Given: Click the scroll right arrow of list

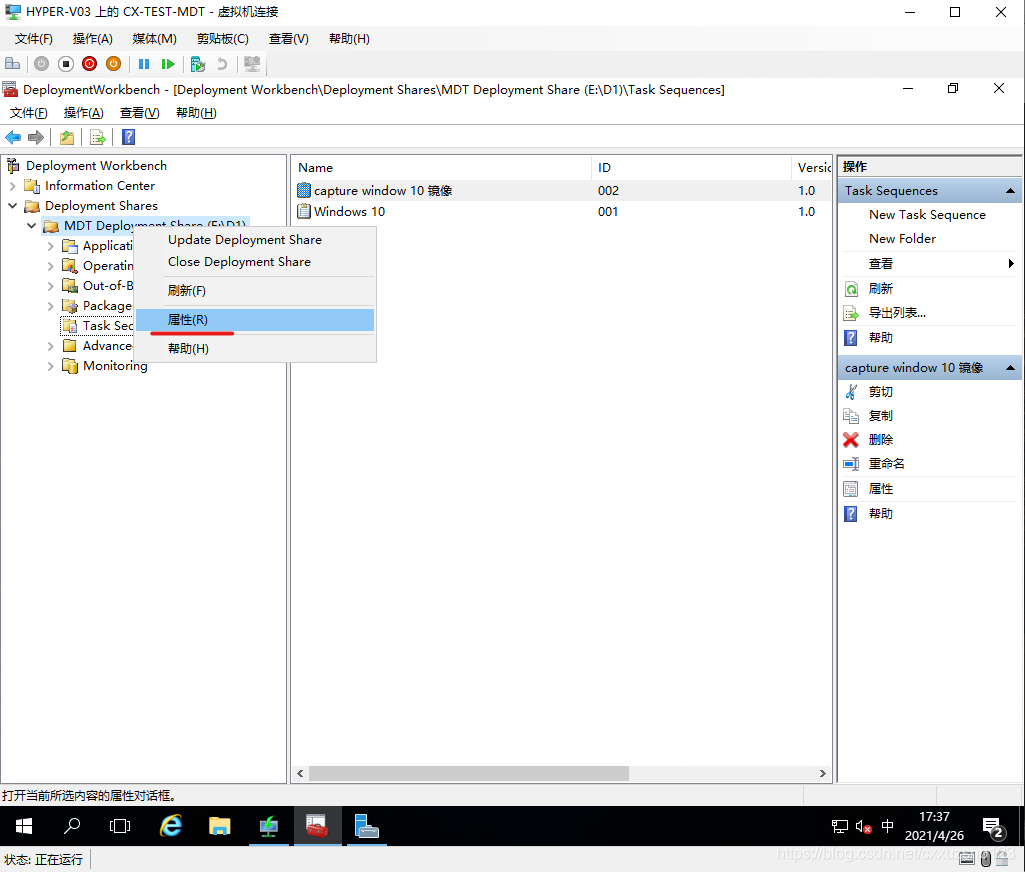Looking at the screenshot, I should point(822,774).
